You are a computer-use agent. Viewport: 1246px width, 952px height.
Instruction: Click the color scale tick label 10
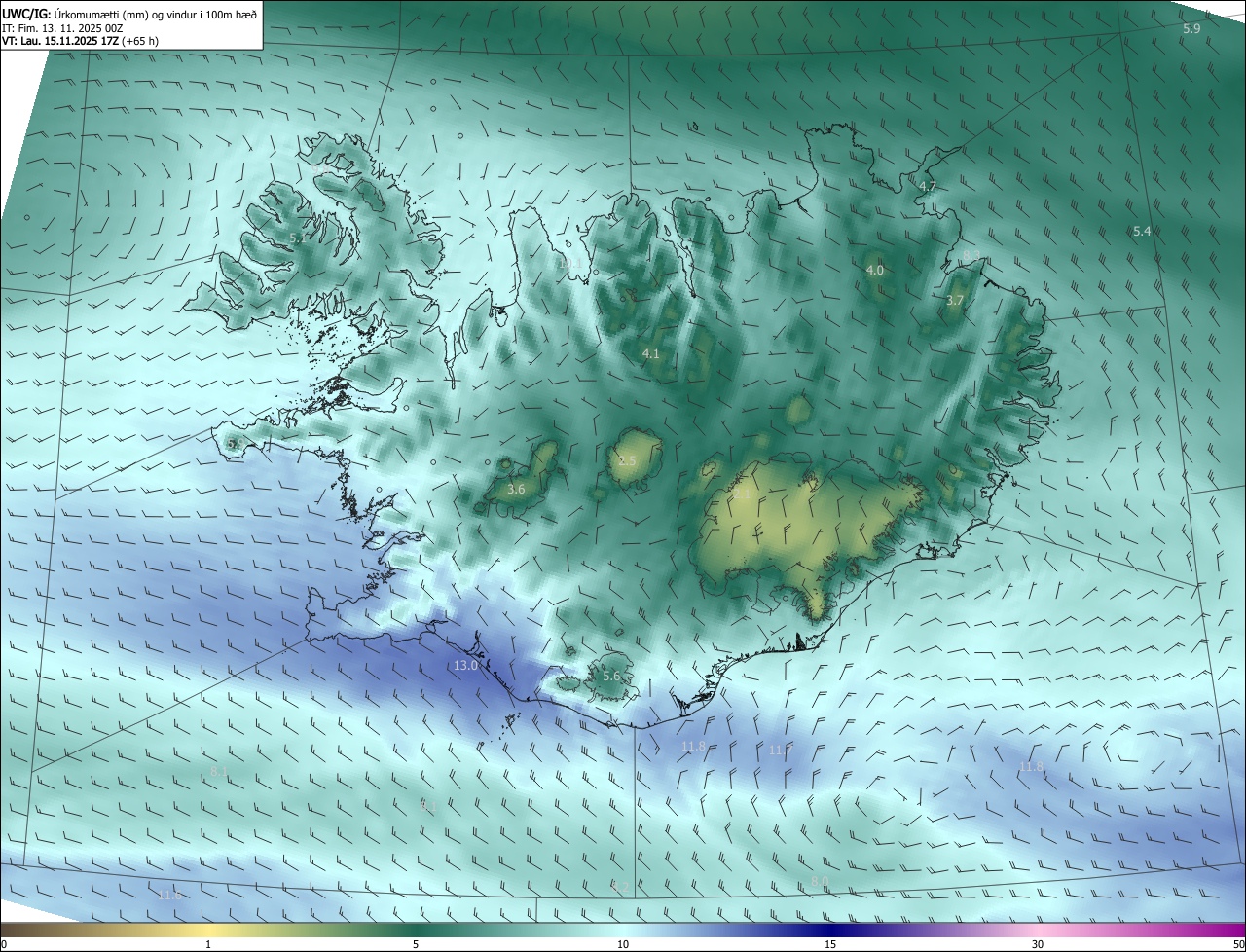point(623,944)
